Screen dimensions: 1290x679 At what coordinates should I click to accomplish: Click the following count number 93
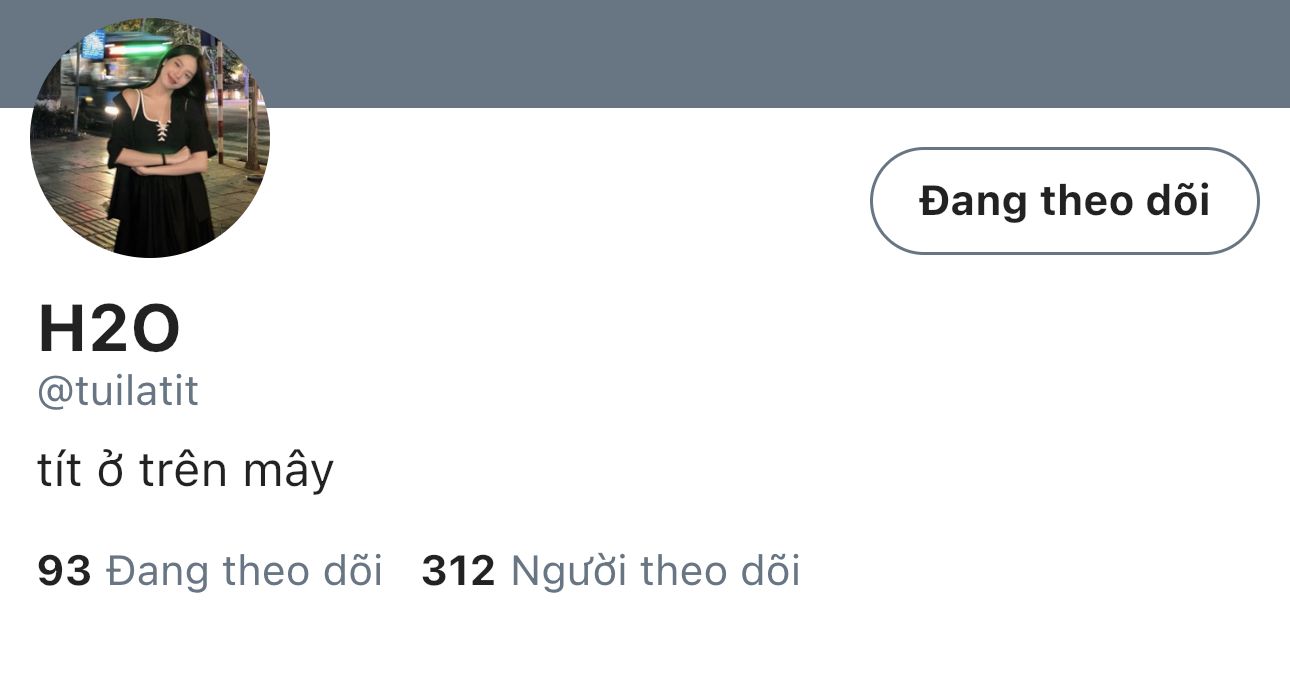click(x=64, y=571)
